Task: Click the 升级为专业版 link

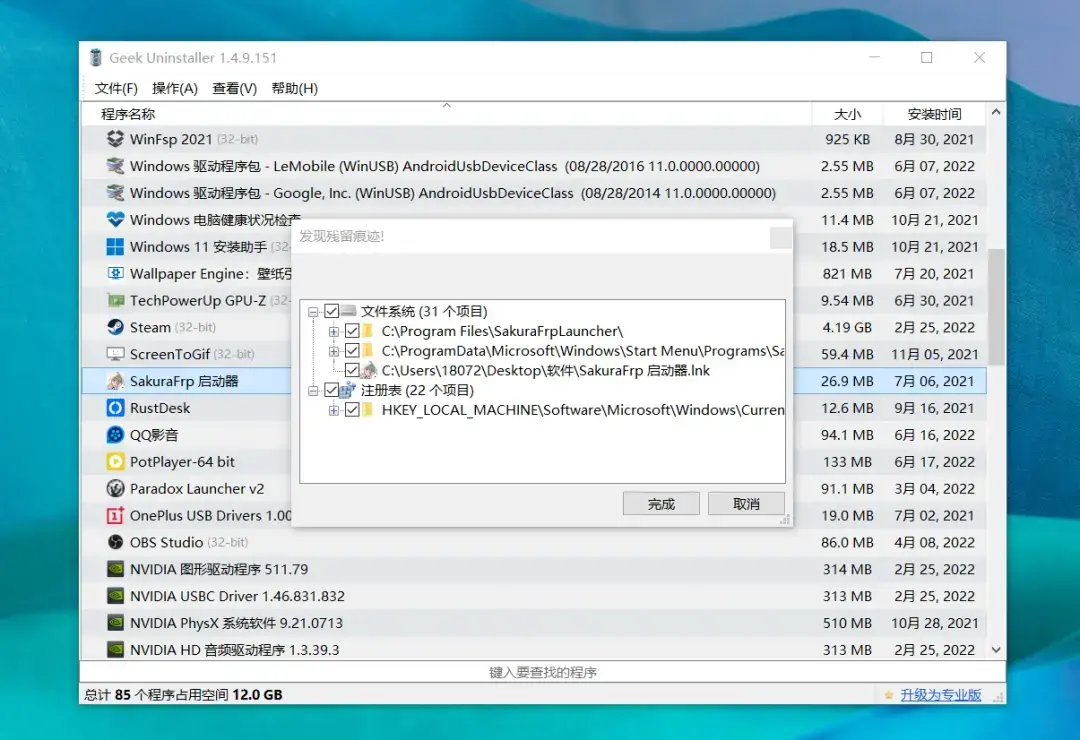Action: 940,695
